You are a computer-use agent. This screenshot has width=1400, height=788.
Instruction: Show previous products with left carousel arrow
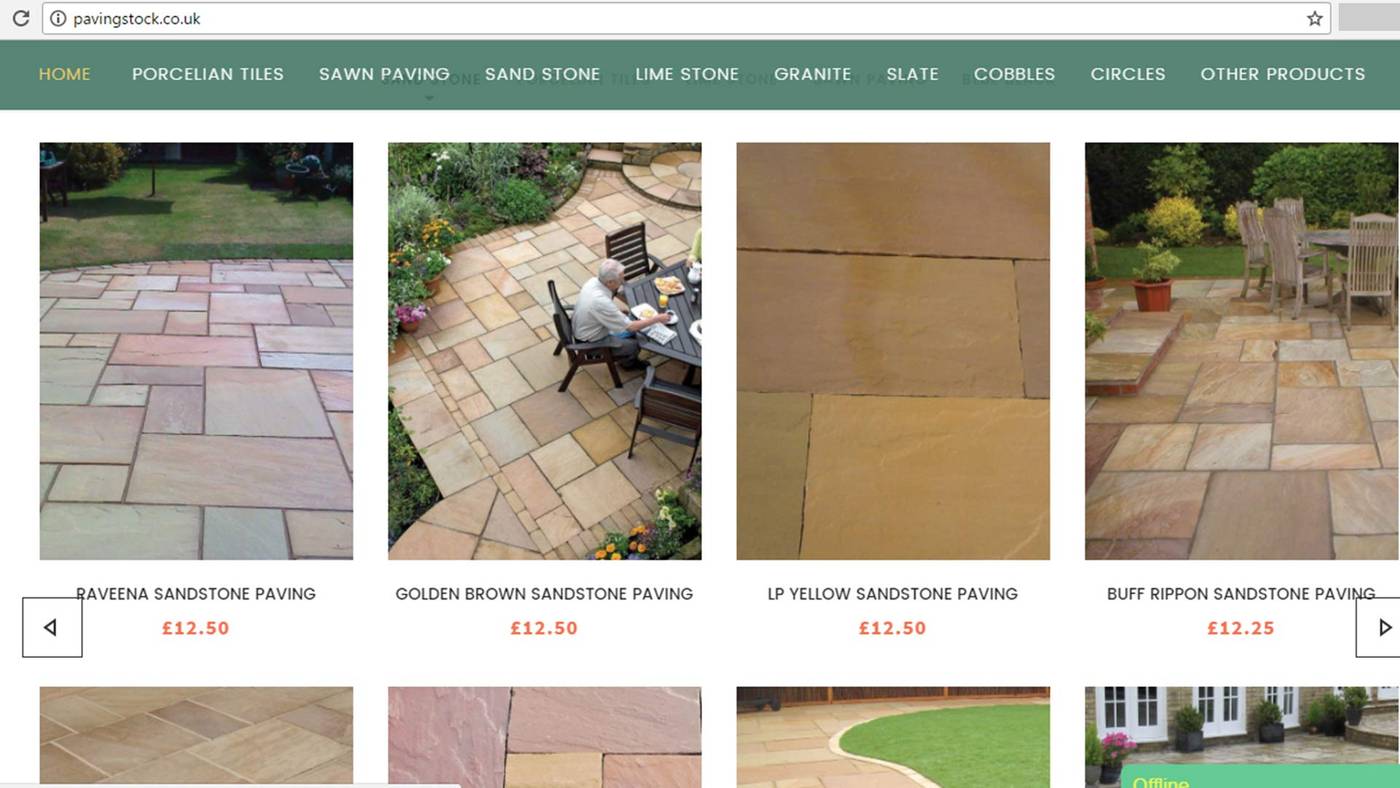[x=52, y=627]
